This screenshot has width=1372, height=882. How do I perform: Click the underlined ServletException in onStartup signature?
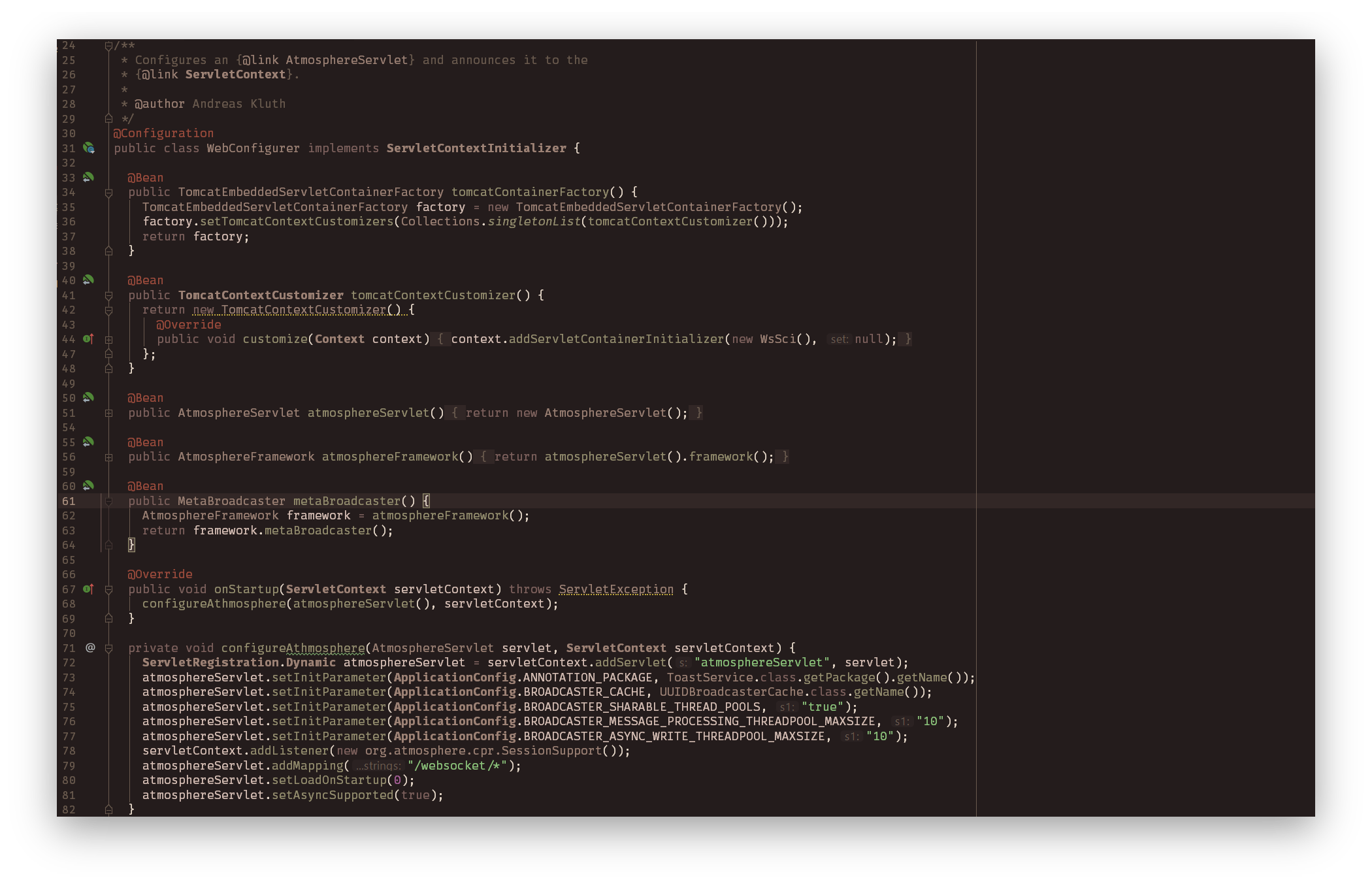[616, 589]
